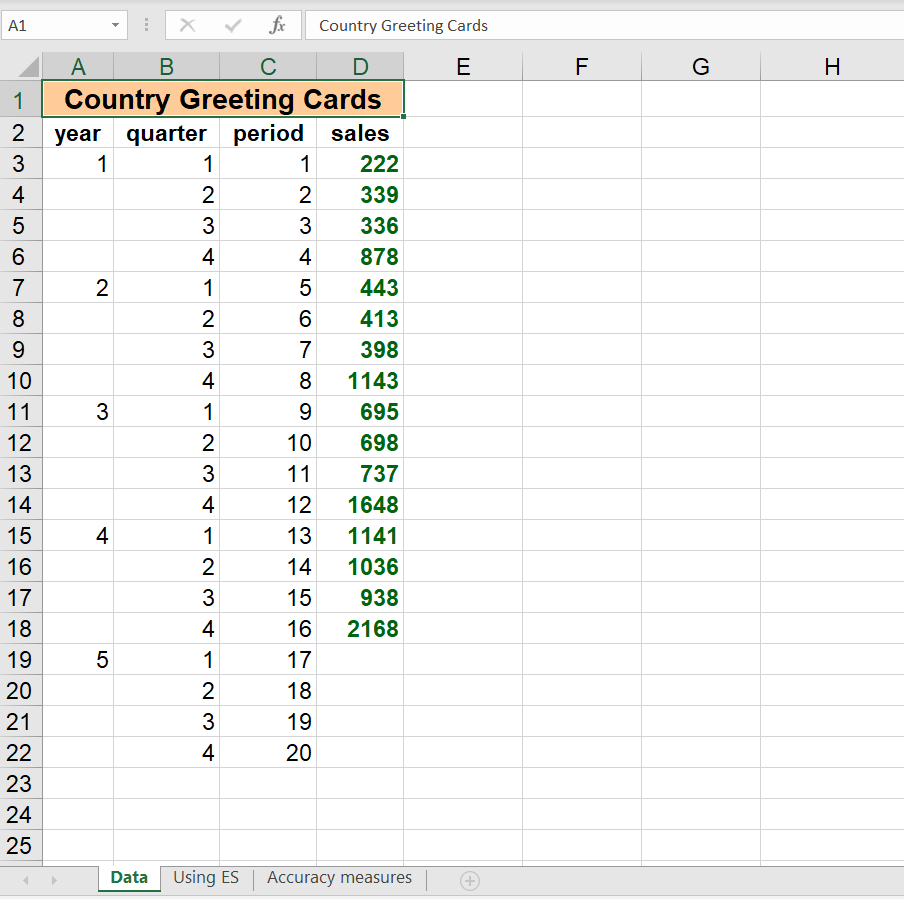Click the formula bar resize dots handle
904x899 pixels.
[146, 25]
